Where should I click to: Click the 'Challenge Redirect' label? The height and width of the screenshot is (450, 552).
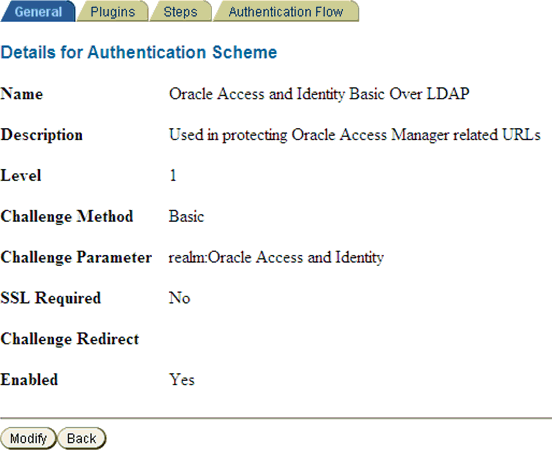pyautogui.click(x=70, y=339)
